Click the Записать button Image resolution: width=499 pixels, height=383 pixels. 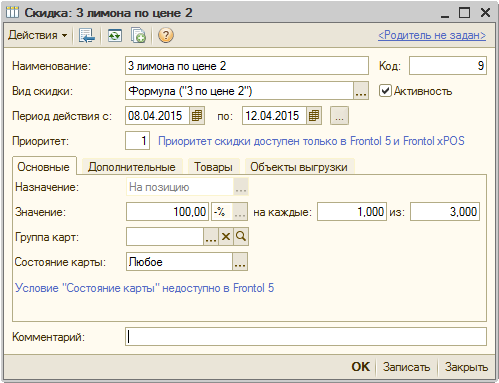[x=406, y=367]
